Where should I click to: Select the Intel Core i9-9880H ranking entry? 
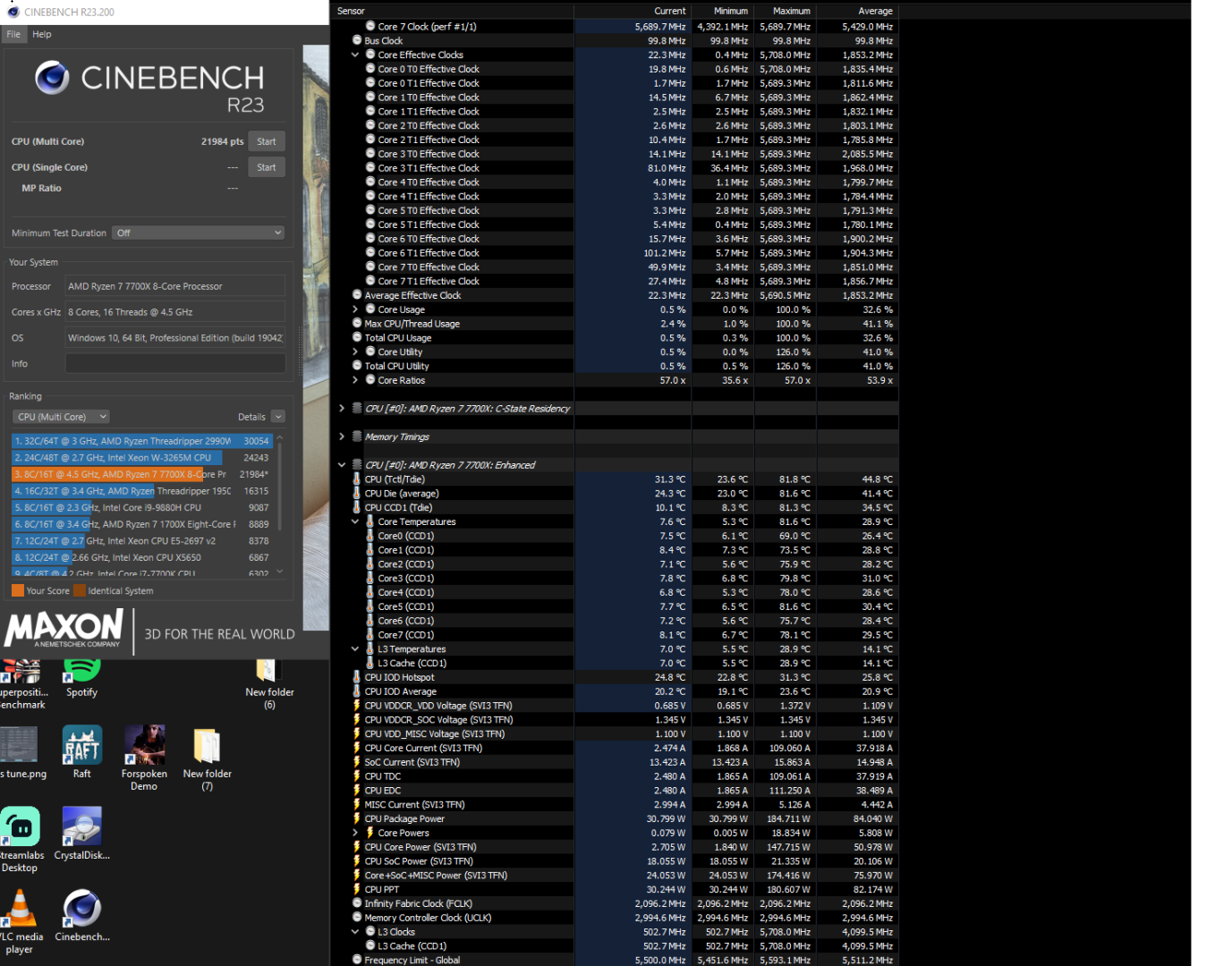(142, 507)
